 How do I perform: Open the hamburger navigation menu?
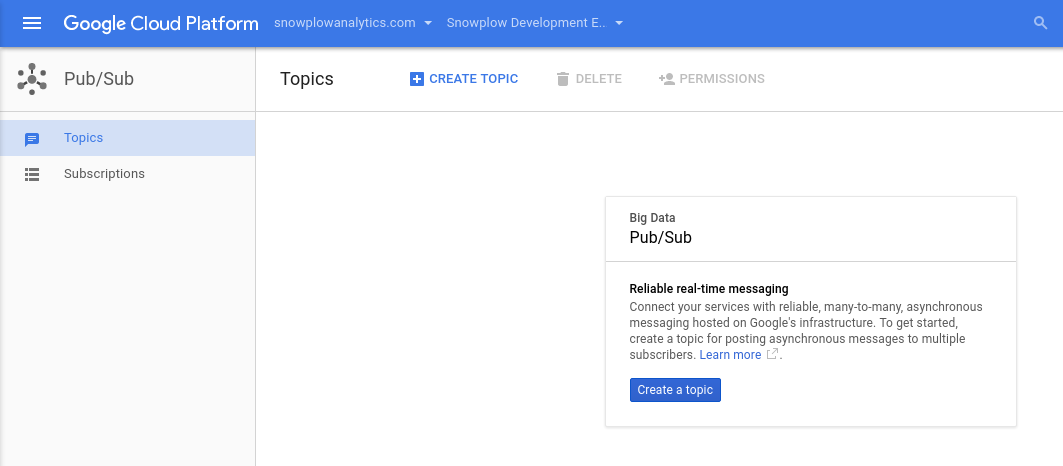[x=32, y=23]
